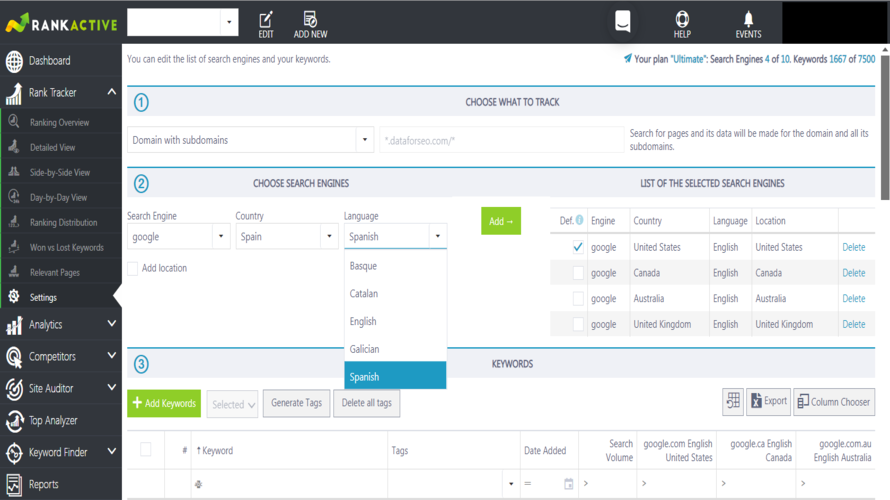Click the green Add Keywords button
The width and height of the screenshot is (890, 500).
coord(164,403)
